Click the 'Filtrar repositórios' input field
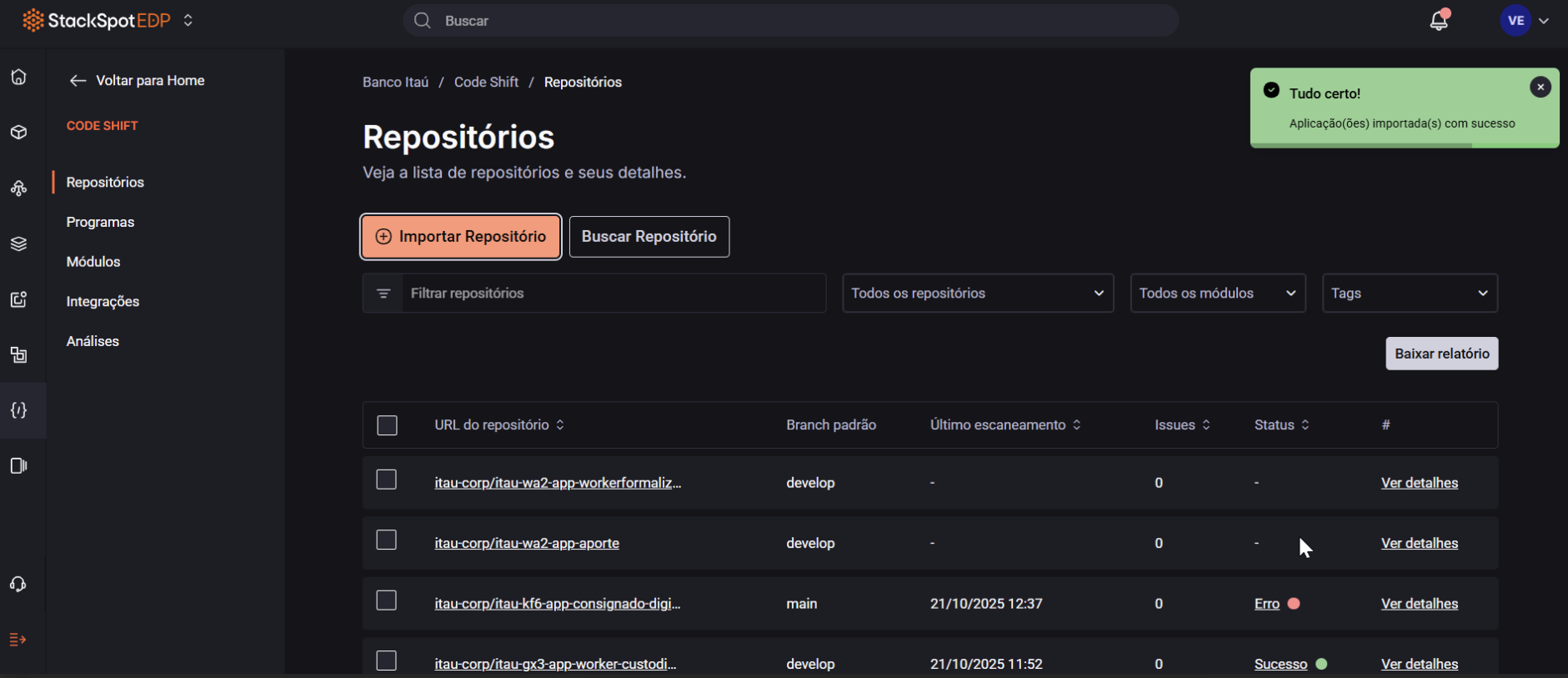This screenshot has width=1568, height=678. tap(613, 294)
